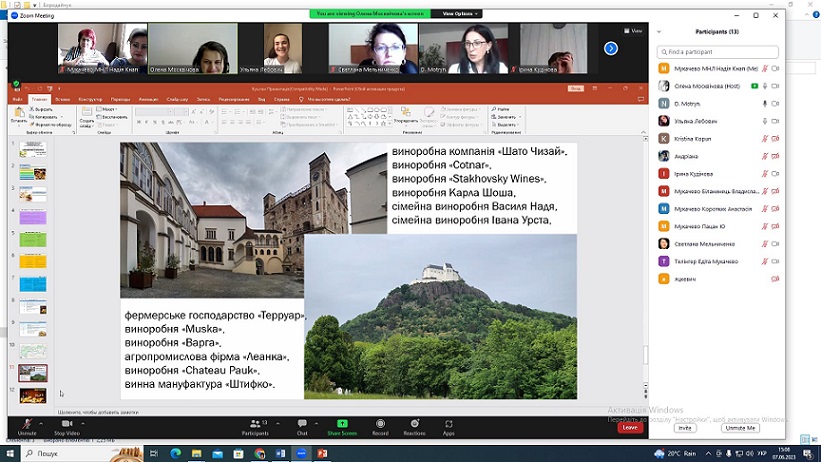Open Google Chrome from the taskbar

(260, 453)
